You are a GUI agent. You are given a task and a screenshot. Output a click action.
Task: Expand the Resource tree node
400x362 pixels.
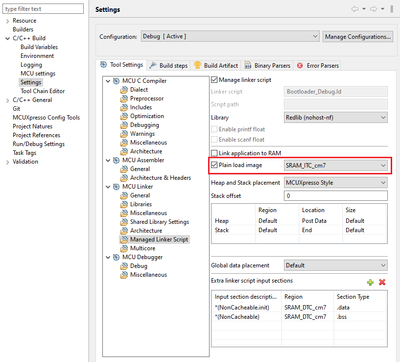coord(7,21)
